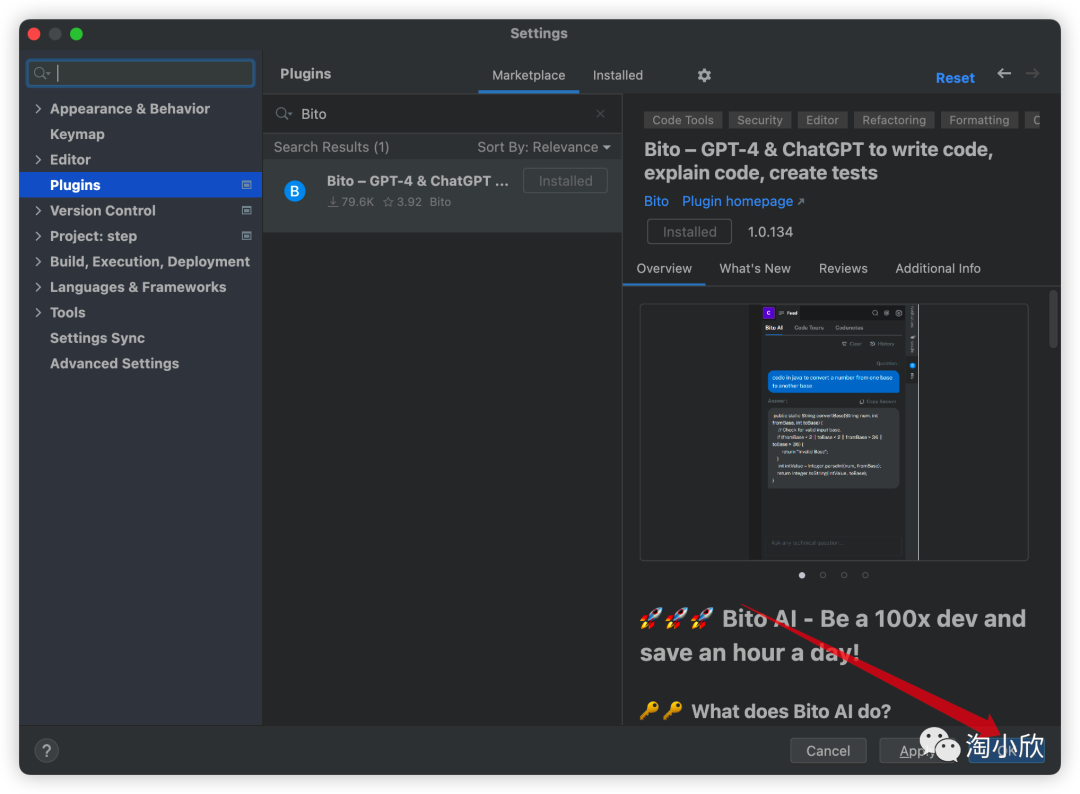Screen dimensions: 1080x794
Task: Open the What's New tab
Action: [x=755, y=269]
